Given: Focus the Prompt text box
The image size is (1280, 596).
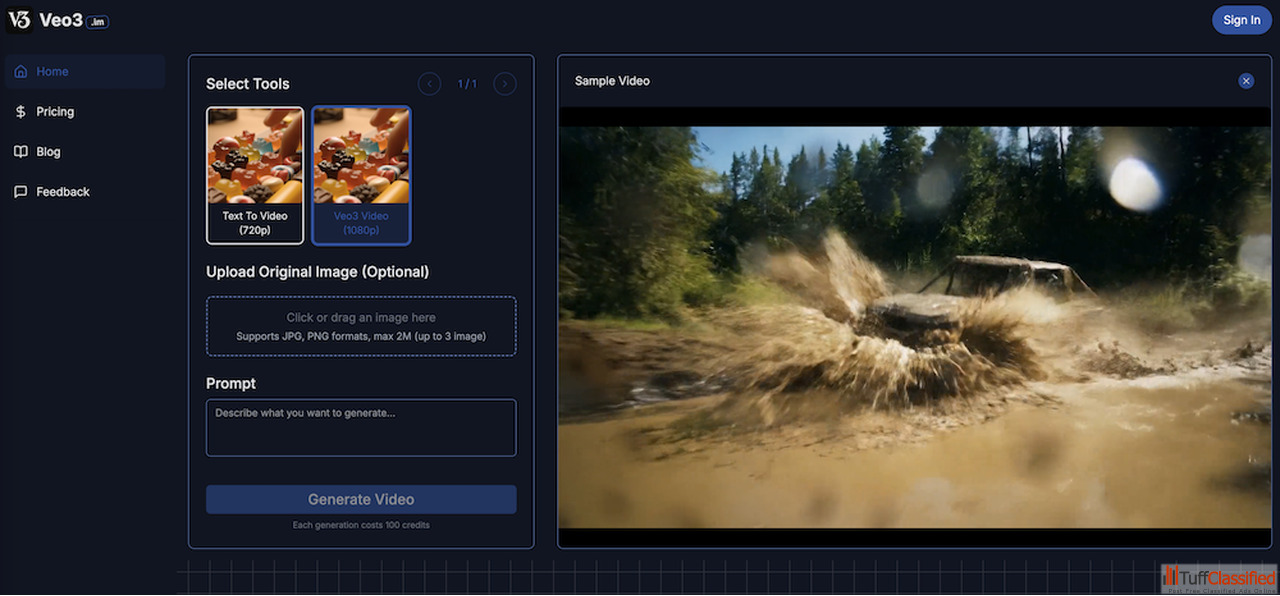Looking at the screenshot, I should 361,428.
